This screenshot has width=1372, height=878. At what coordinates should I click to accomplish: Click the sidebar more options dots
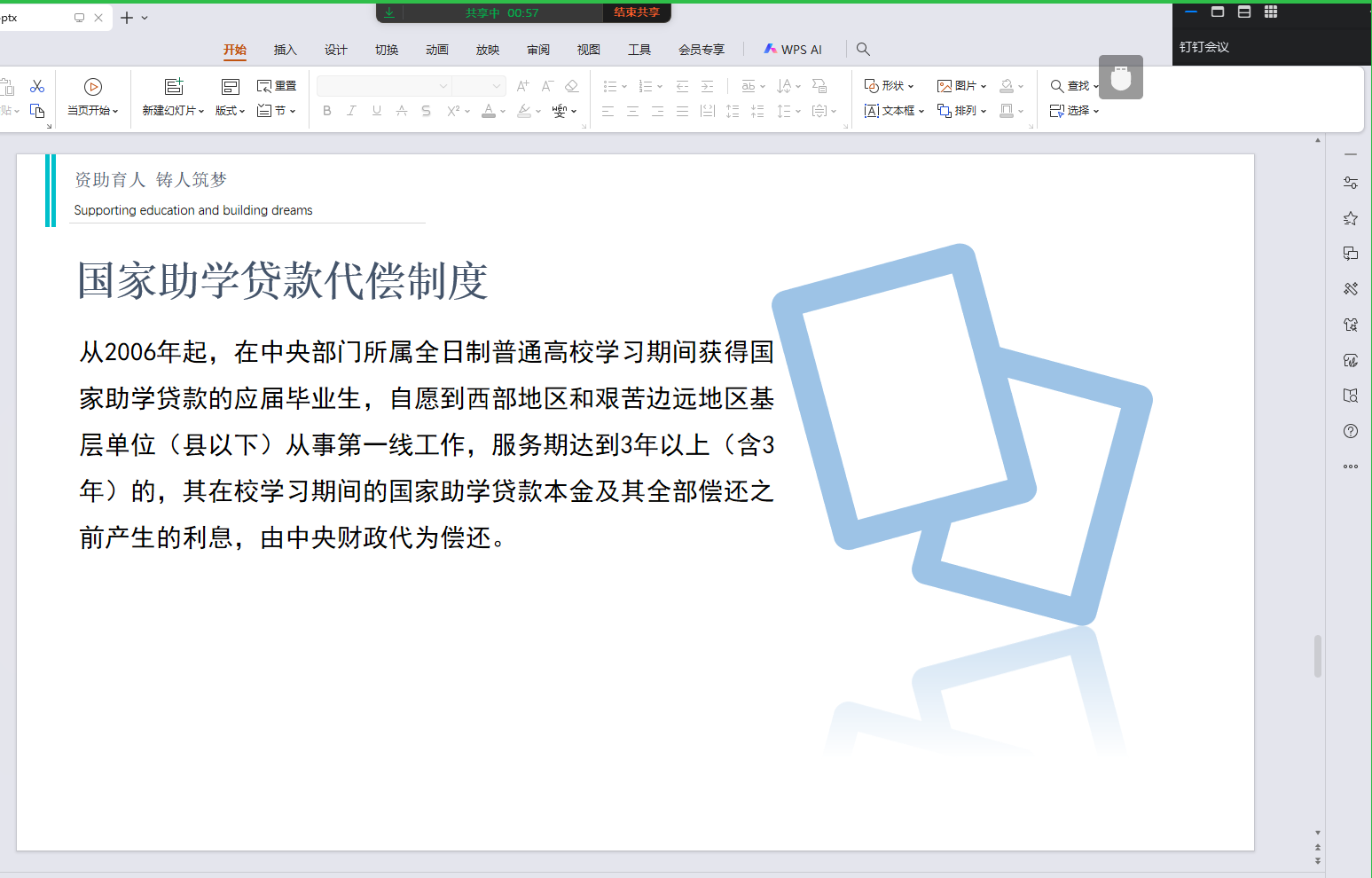[x=1351, y=466]
